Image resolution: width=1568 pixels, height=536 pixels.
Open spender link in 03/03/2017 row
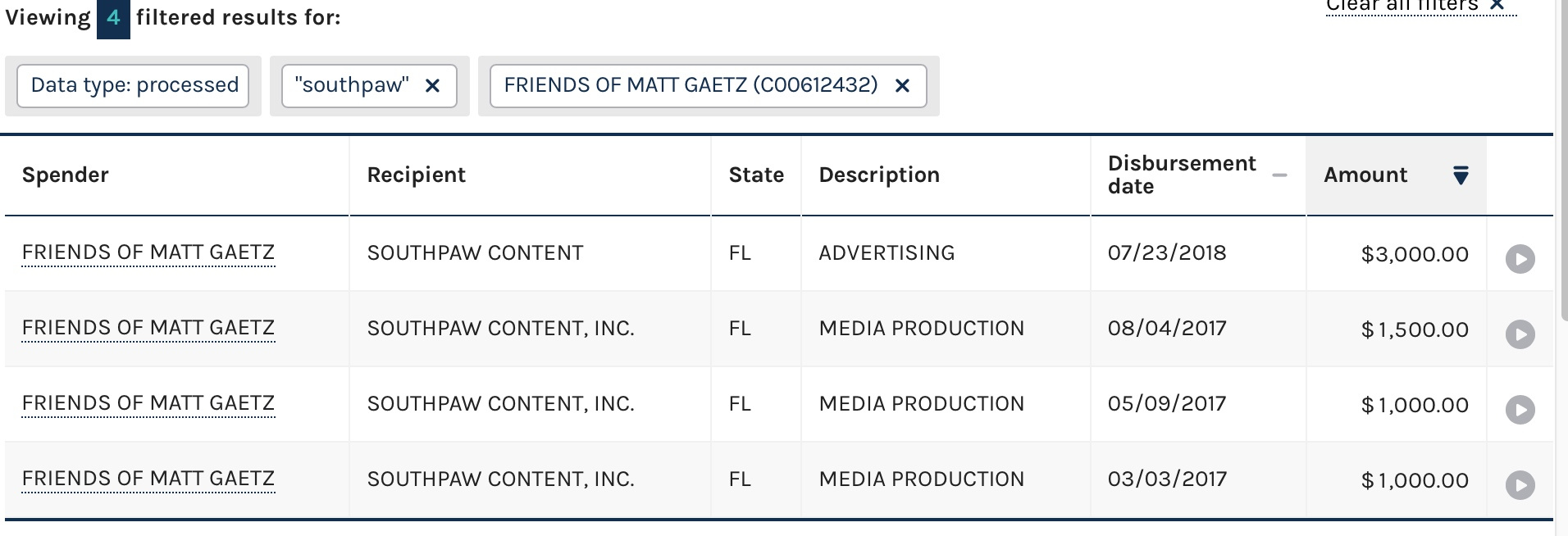tap(148, 479)
